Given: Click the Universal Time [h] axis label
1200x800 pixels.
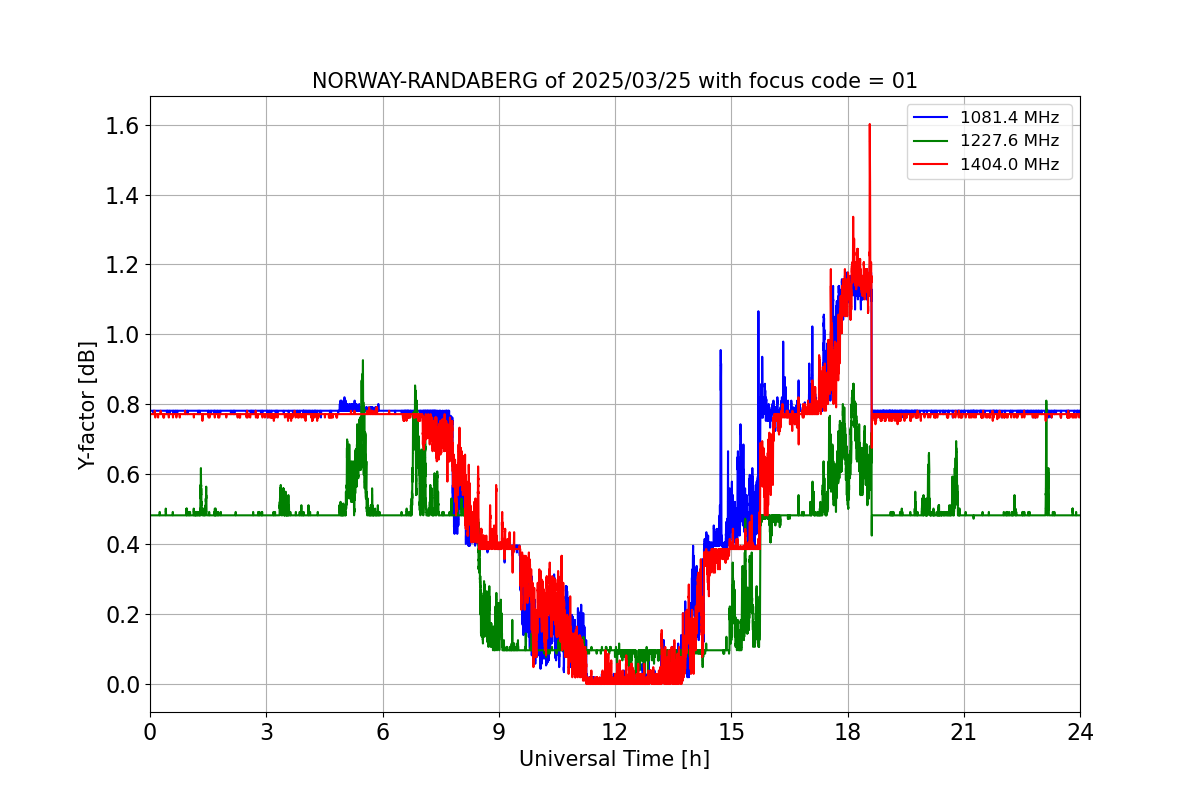Looking at the screenshot, I should pyautogui.click(x=614, y=759).
